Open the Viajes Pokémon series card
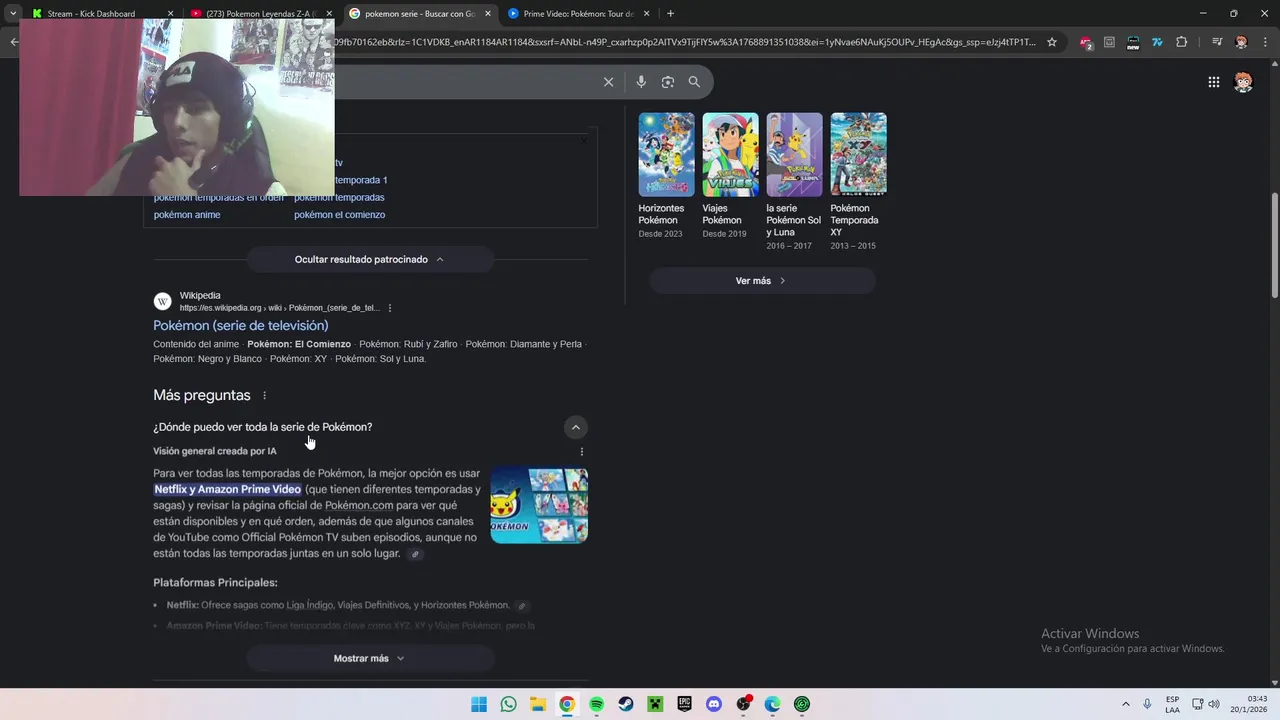The image size is (1280, 720). (730, 175)
